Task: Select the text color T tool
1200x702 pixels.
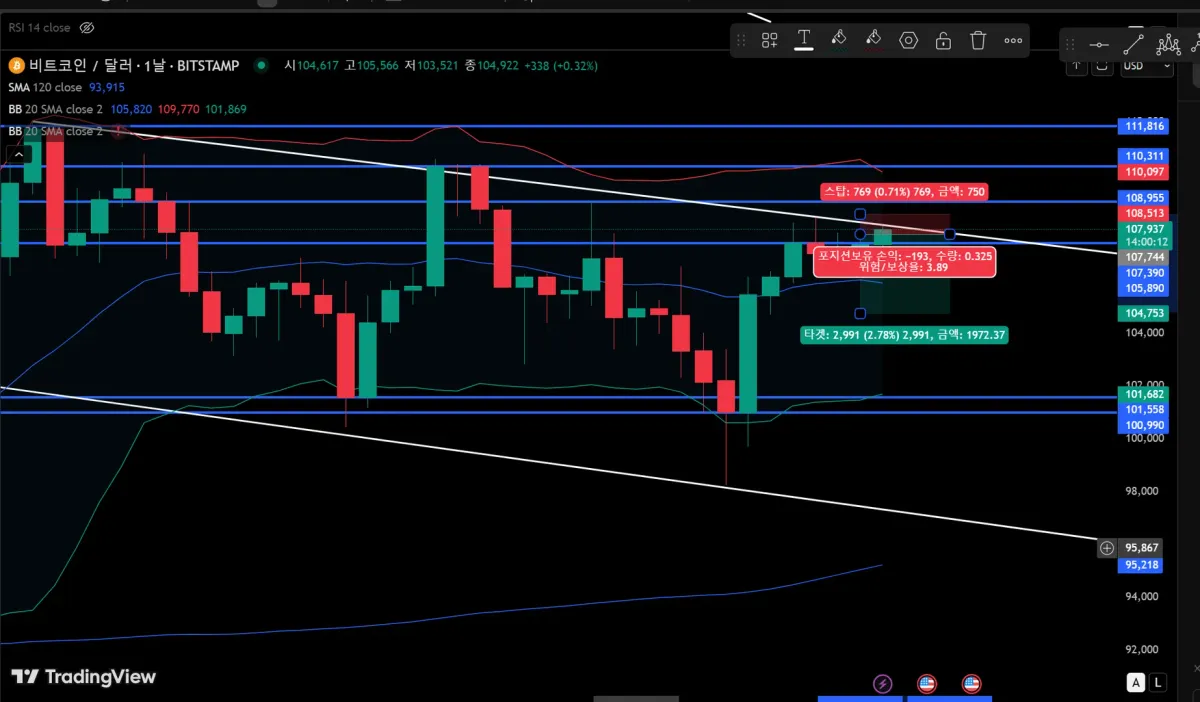Action: click(804, 40)
